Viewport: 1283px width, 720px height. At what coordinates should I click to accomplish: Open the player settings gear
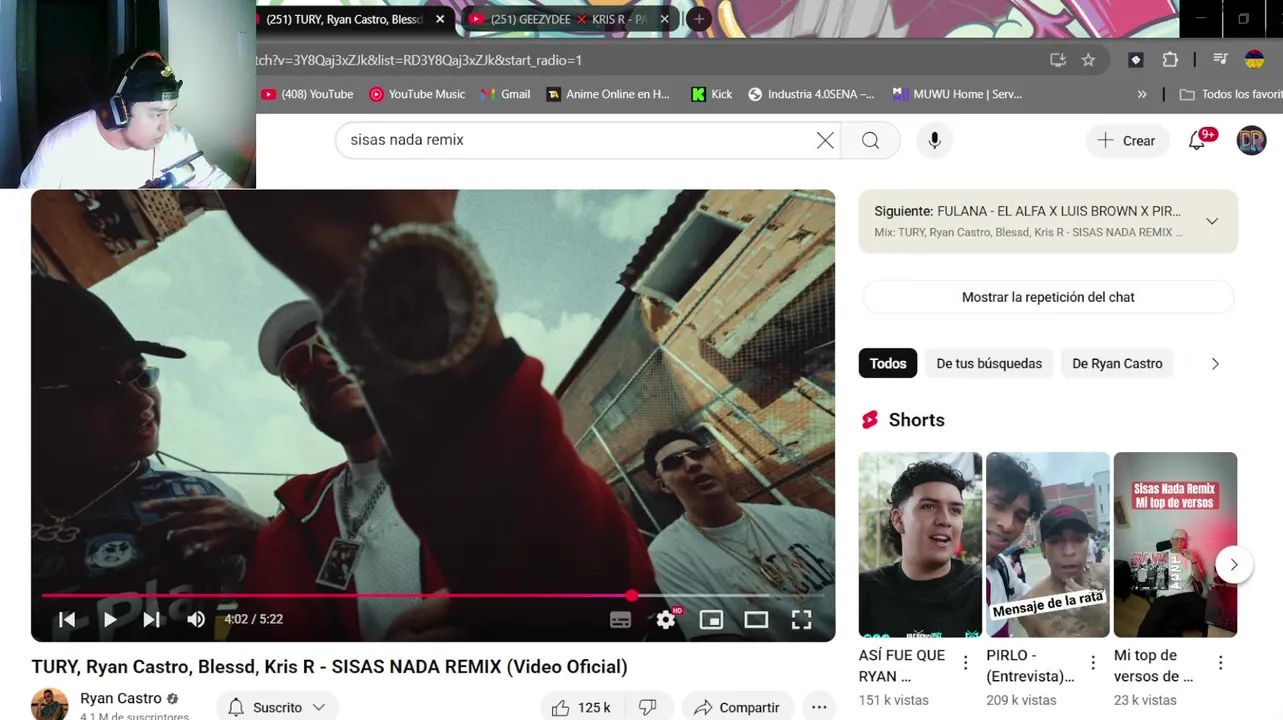click(x=666, y=620)
